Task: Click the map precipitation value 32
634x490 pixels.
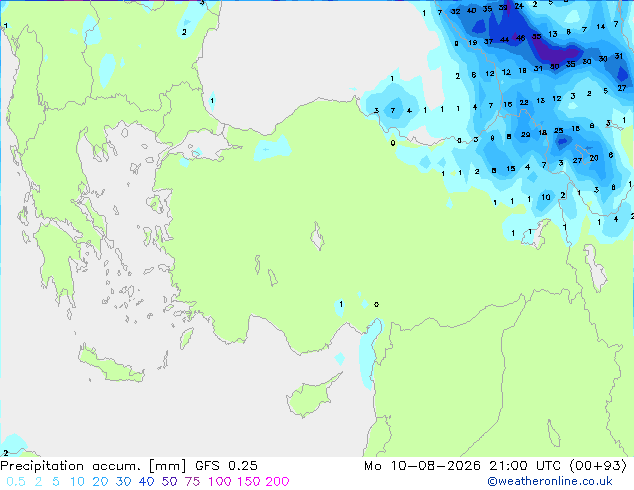Action: click(455, 11)
